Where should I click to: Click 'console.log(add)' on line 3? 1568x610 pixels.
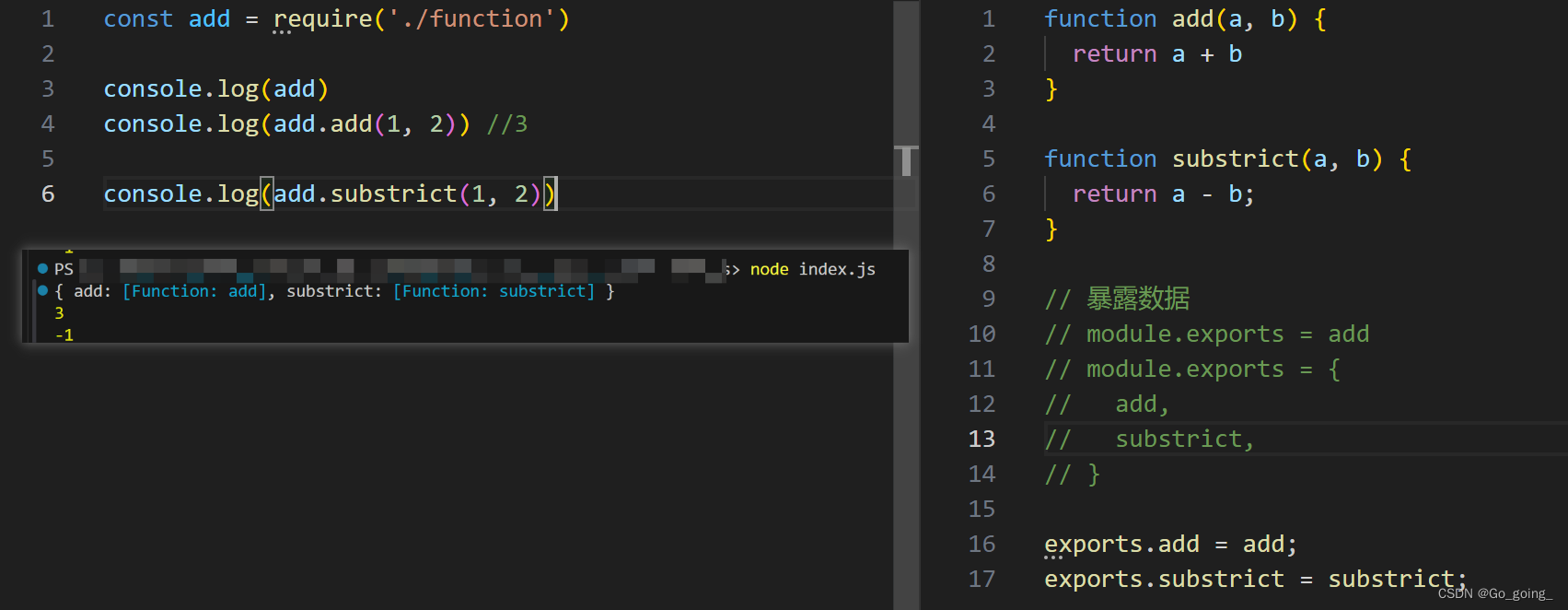(216, 89)
